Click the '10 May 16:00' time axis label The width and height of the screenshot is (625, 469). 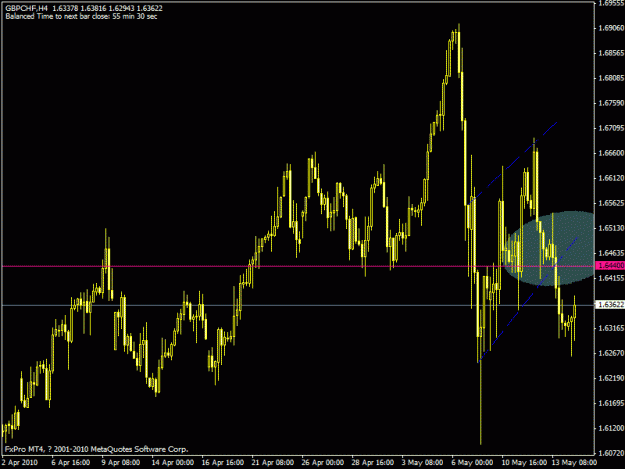(x=524, y=463)
